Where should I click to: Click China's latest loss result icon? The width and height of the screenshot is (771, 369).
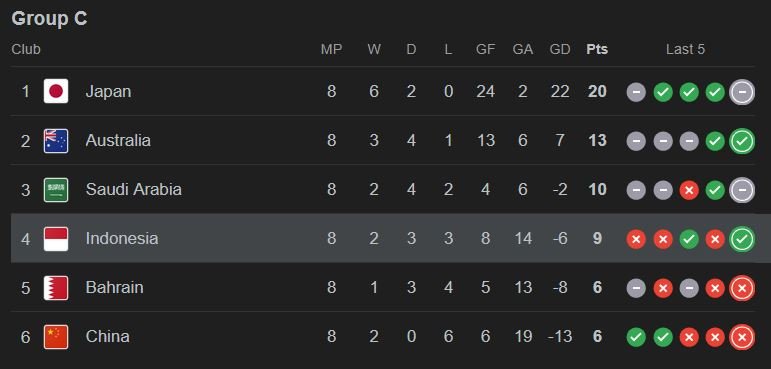(742, 338)
